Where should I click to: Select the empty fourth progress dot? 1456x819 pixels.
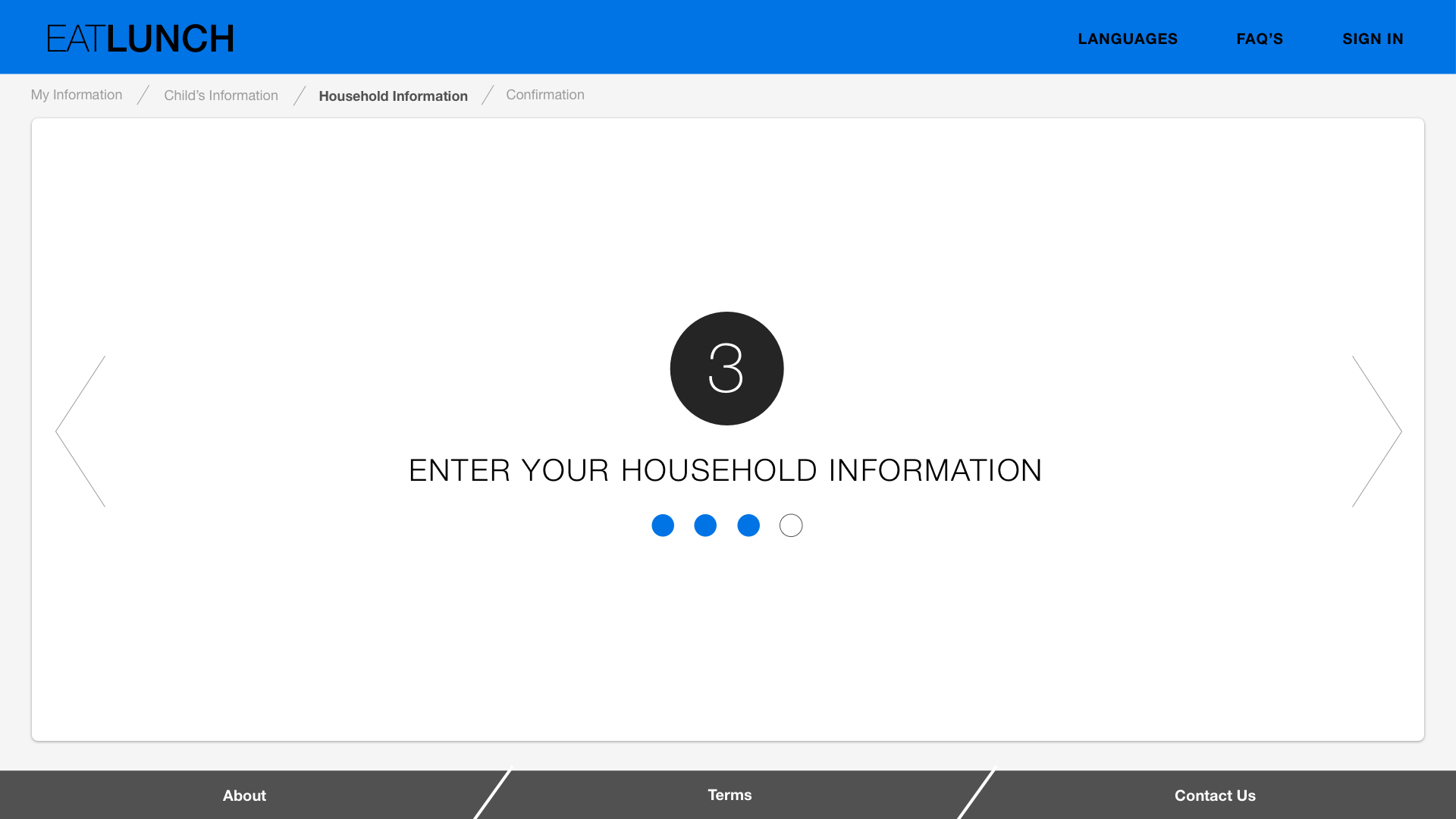click(x=791, y=526)
